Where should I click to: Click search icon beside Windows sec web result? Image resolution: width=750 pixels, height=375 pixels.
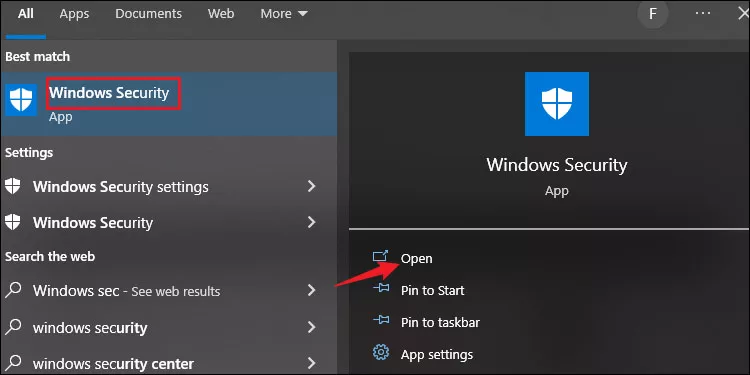coord(13,290)
